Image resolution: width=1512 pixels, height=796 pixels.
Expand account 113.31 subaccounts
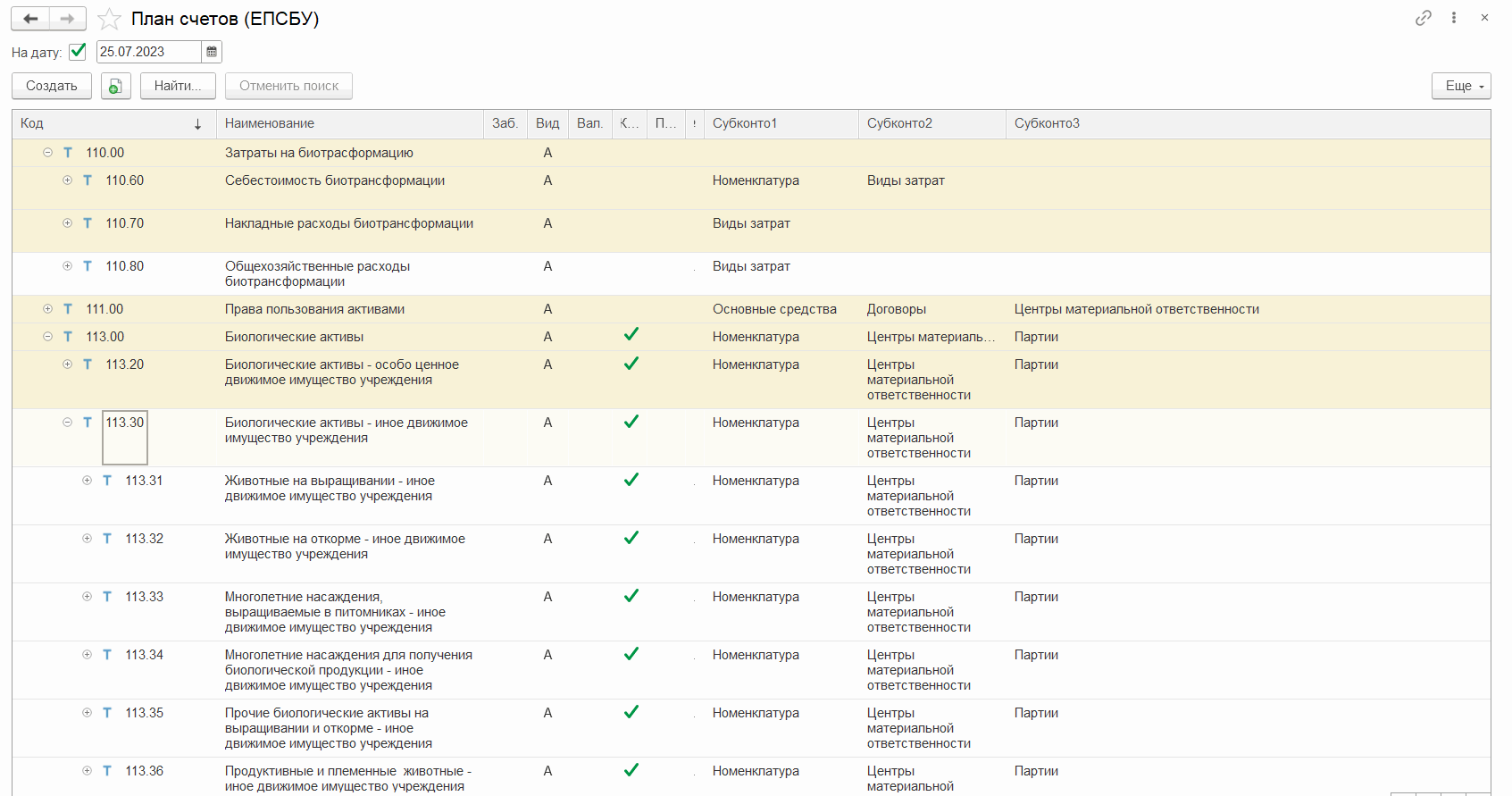(x=88, y=481)
